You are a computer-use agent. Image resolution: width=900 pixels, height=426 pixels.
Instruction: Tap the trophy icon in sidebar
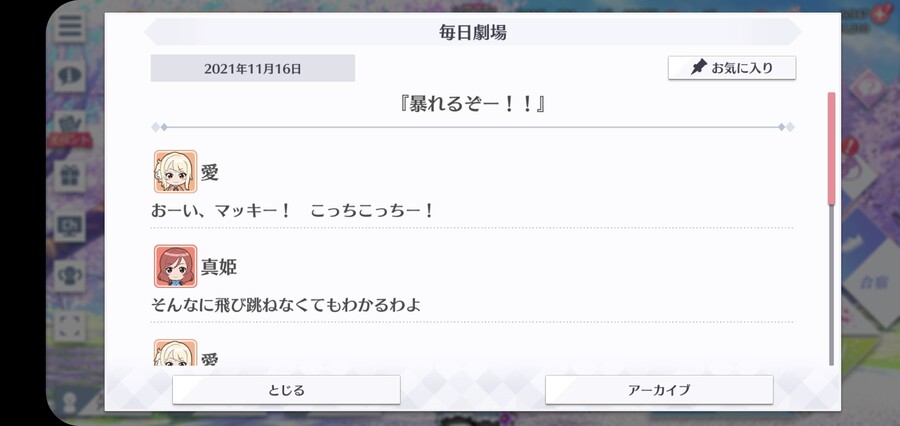click(70, 276)
